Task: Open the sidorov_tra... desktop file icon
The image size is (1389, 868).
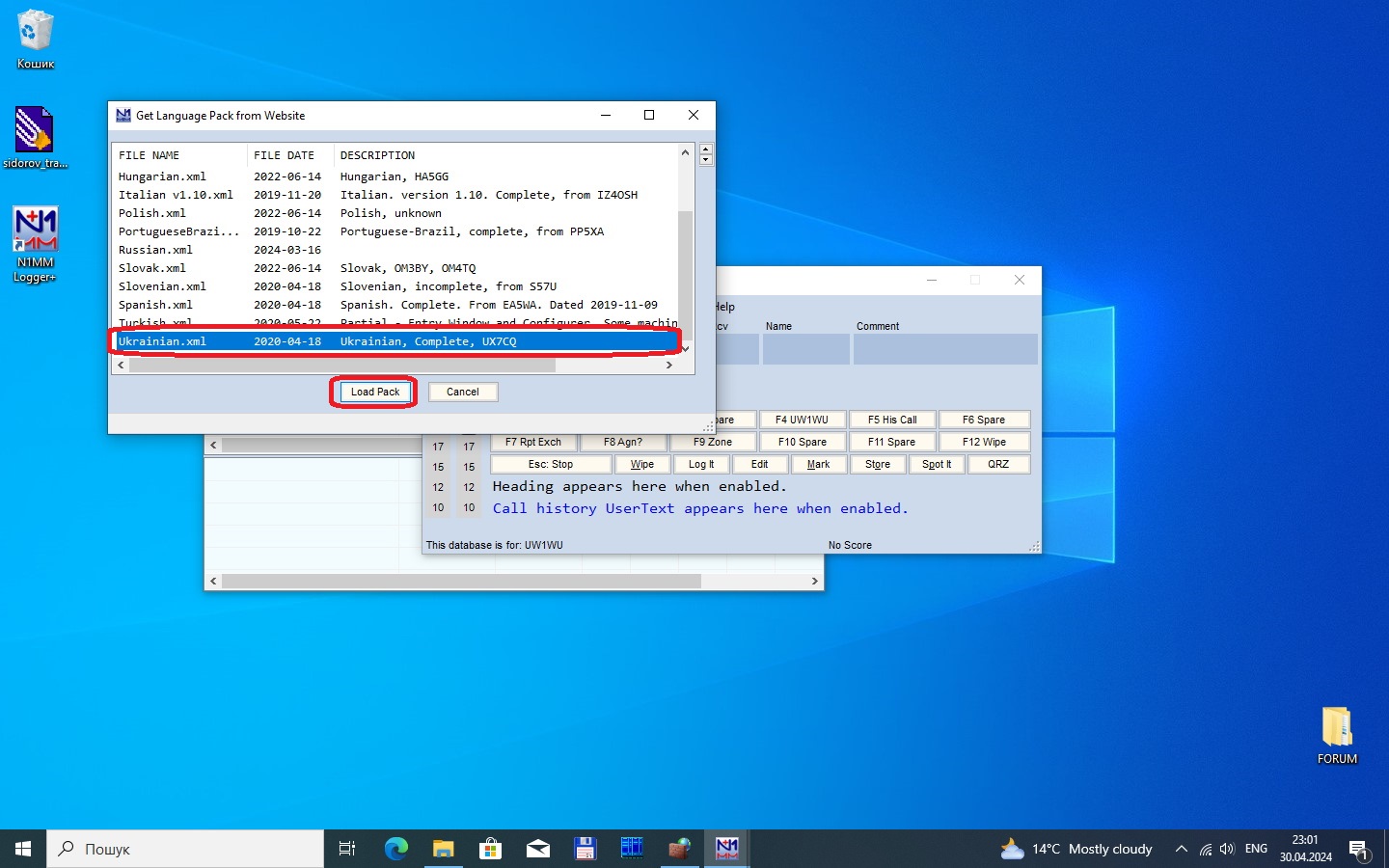Action: pyautogui.click(x=35, y=137)
